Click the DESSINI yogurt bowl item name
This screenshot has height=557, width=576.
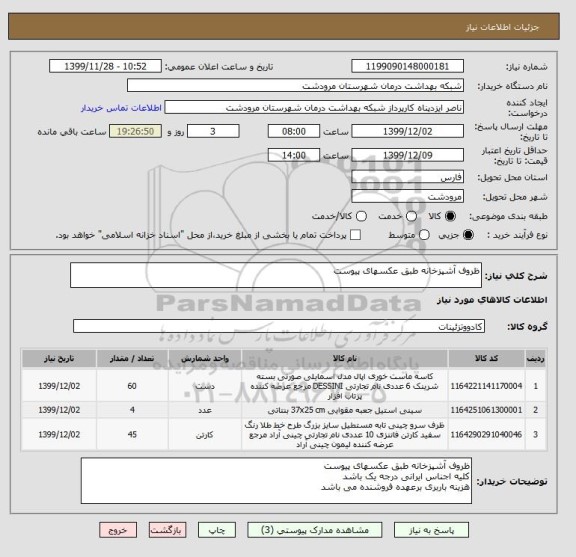click(x=345, y=386)
